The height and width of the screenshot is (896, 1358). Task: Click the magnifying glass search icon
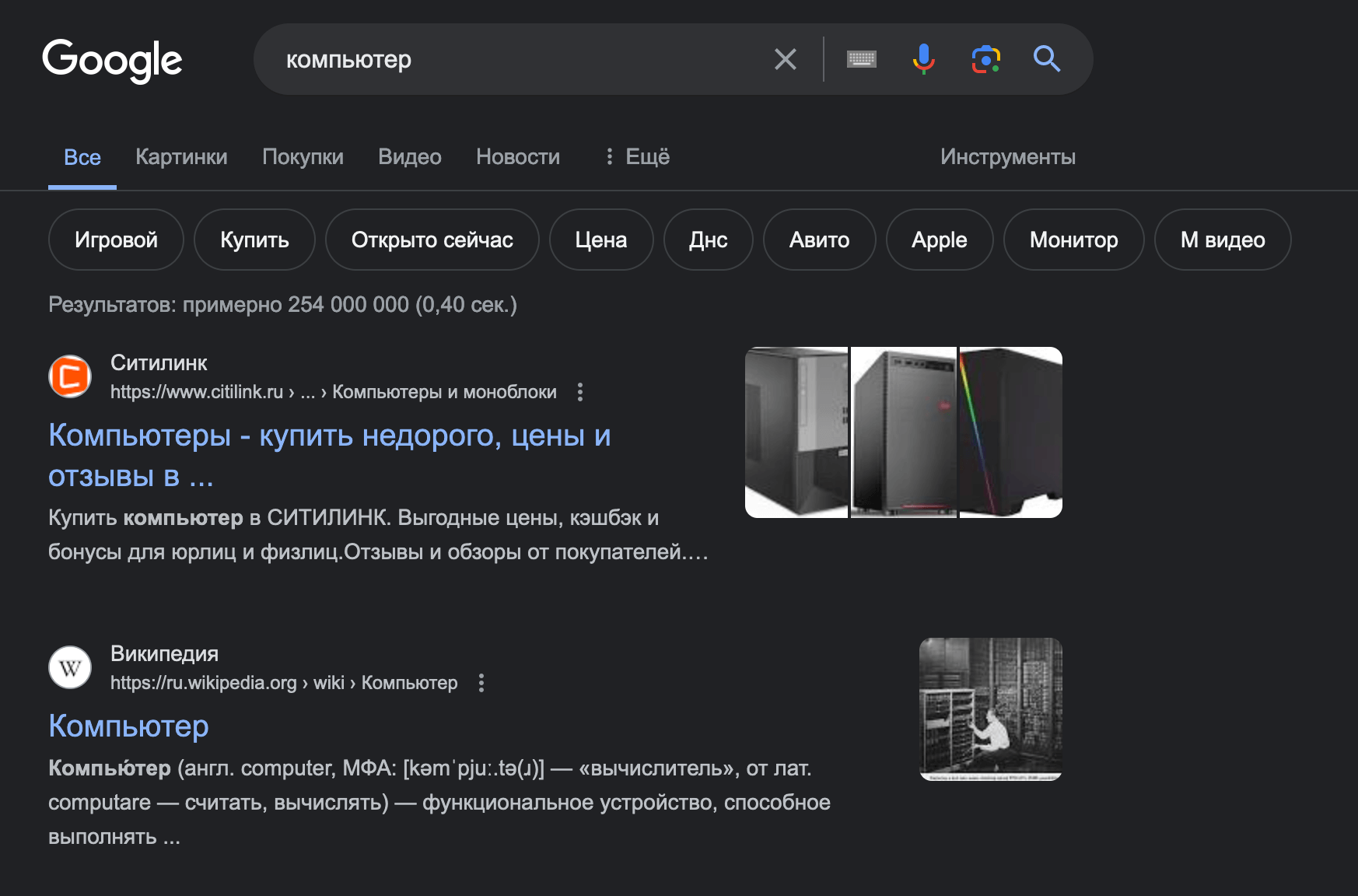pos(1047,59)
